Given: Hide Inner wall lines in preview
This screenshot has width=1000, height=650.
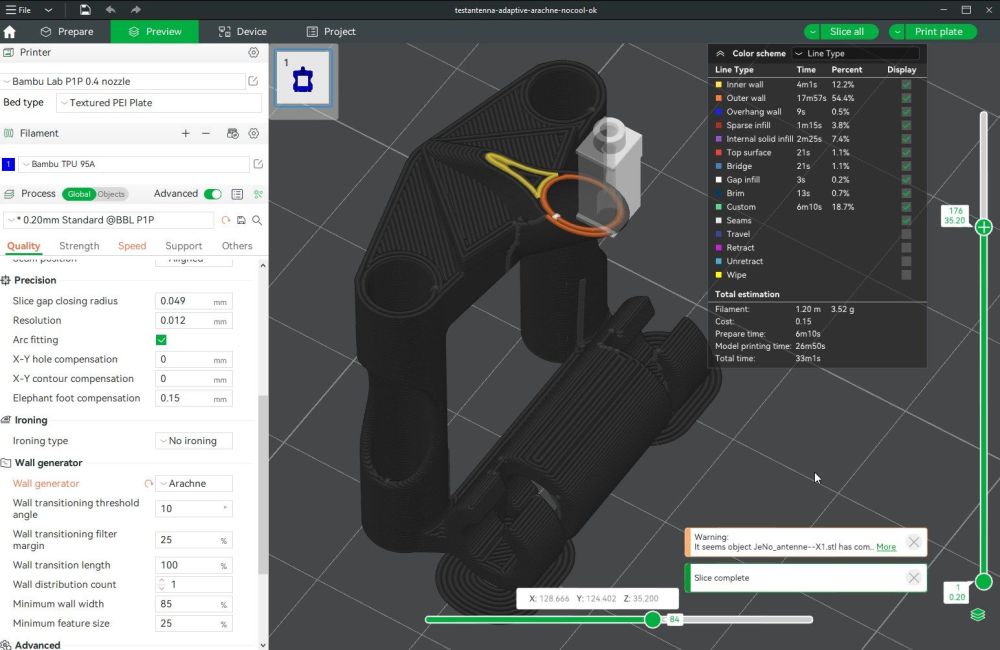Looking at the screenshot, I should (906, 84).
